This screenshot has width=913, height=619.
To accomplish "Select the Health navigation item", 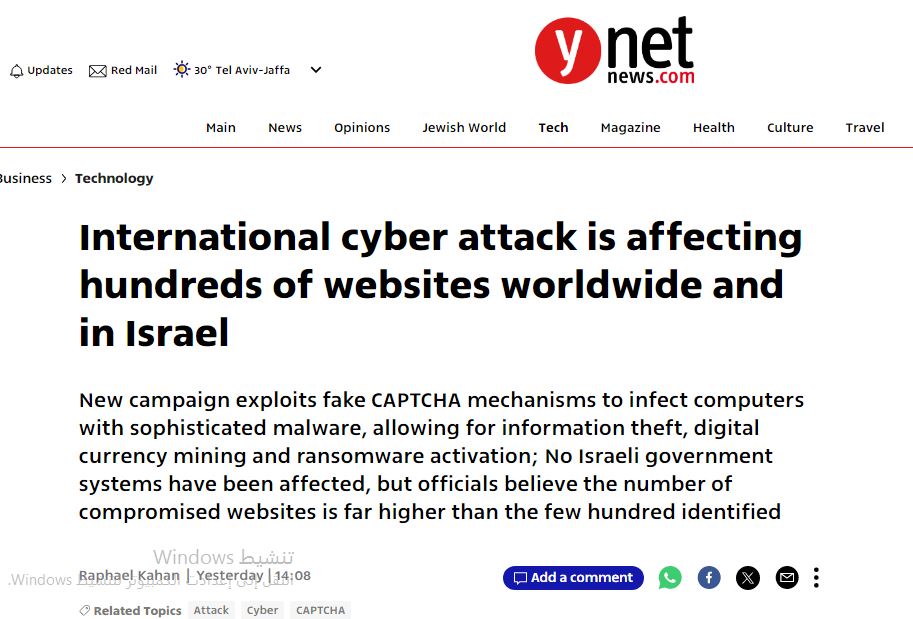I will click(x=714, y=128).
